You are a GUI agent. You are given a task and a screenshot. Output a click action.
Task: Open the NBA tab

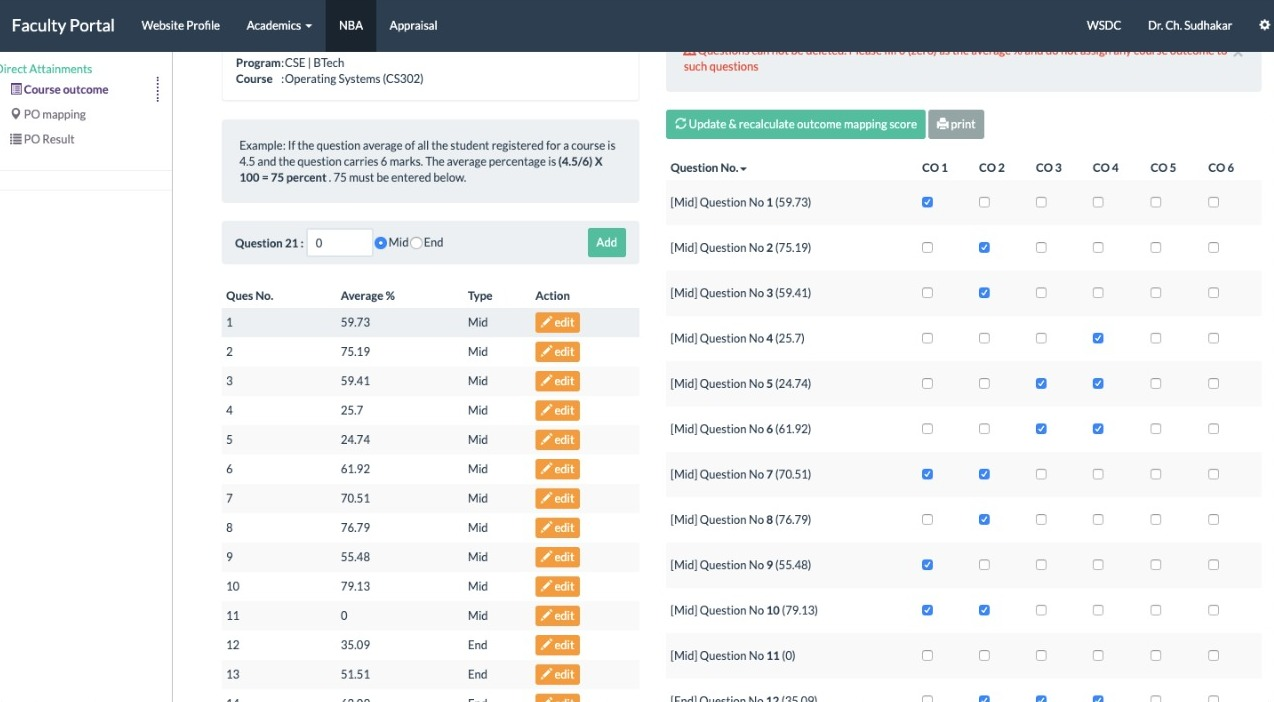point(351,25)
